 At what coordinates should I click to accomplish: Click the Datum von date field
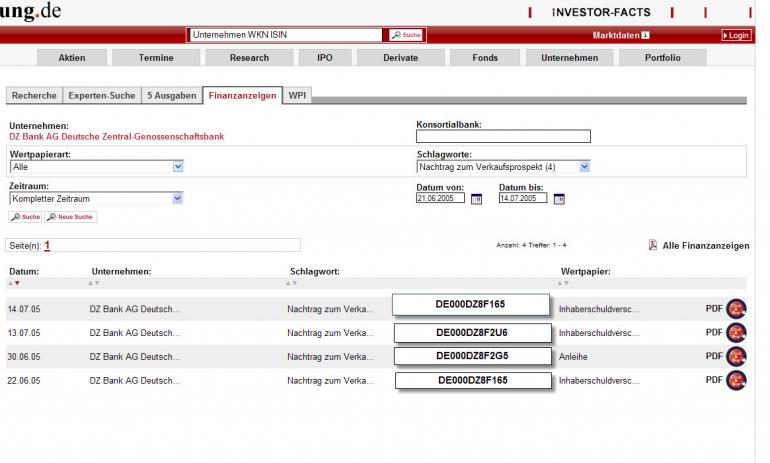440,198
